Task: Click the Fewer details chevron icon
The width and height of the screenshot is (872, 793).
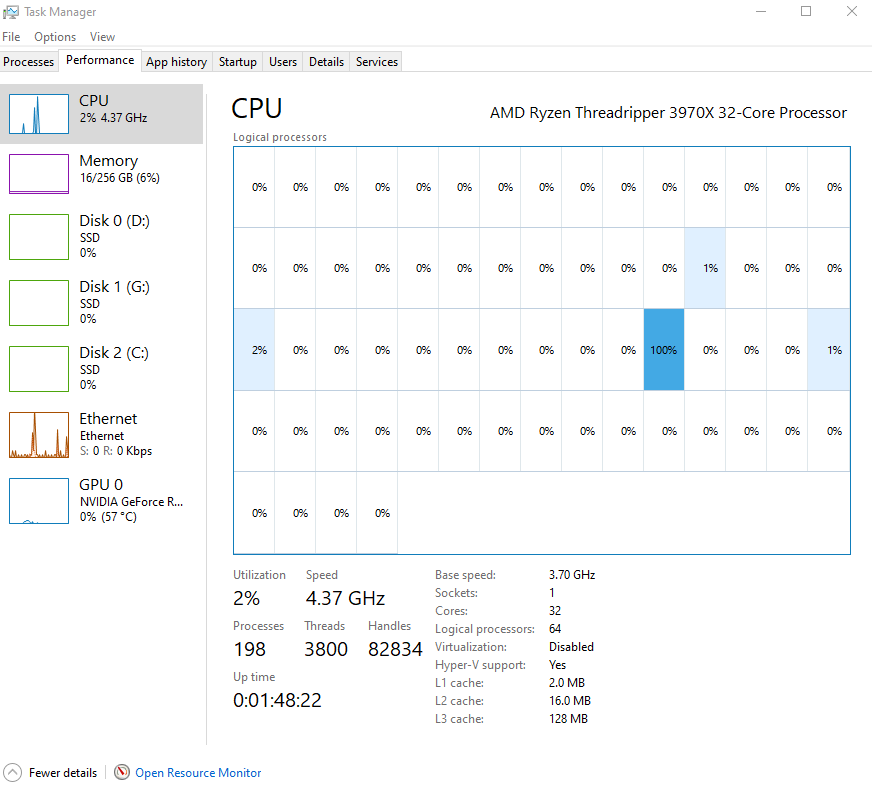Action: coord(12,772)
